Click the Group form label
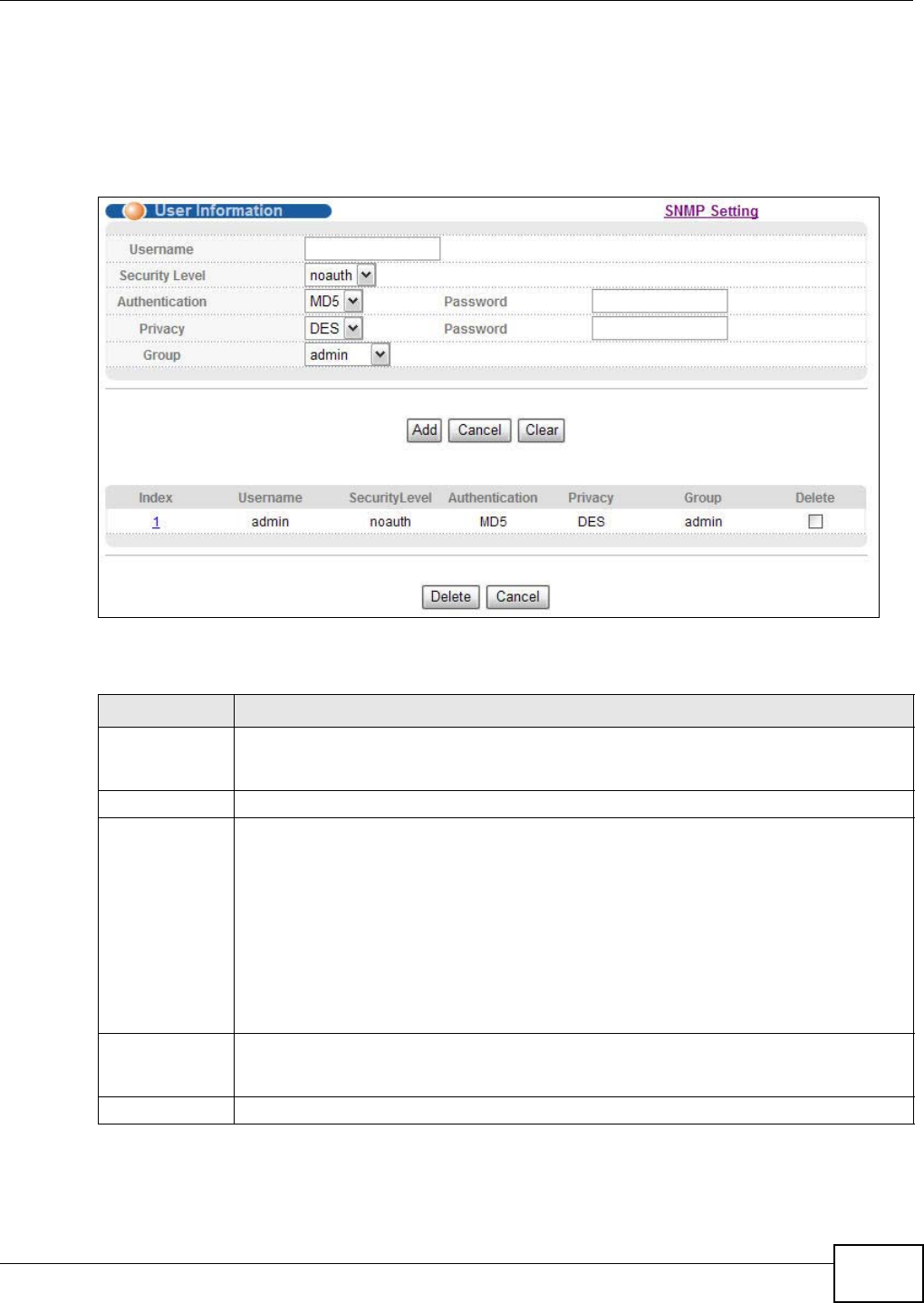Viewport: 924px width, 1303px height. (161, 355)
